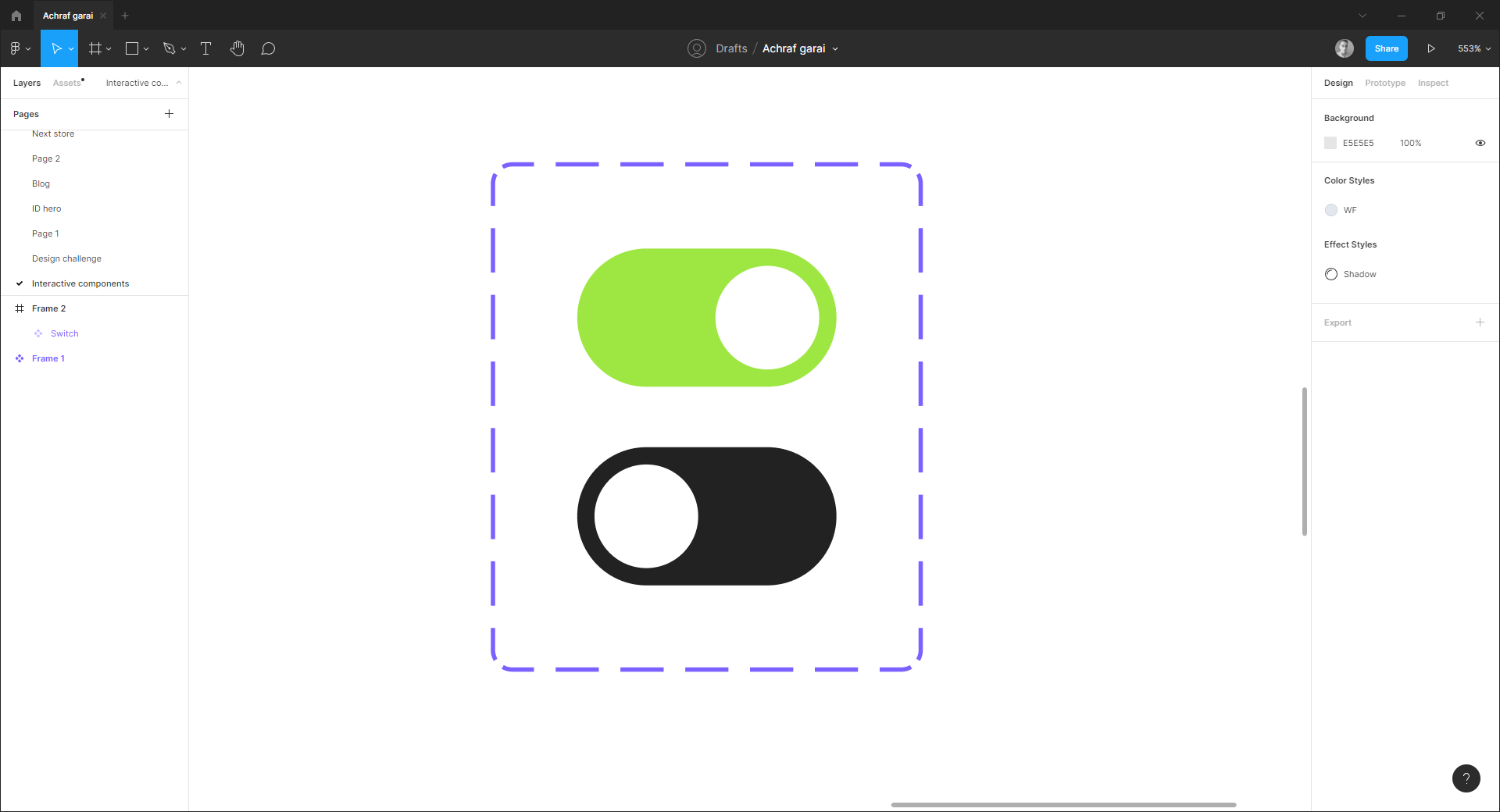Present the prototype with play button
The height and width of the screenshot is (812, 1500).
tap(1431, 48)
